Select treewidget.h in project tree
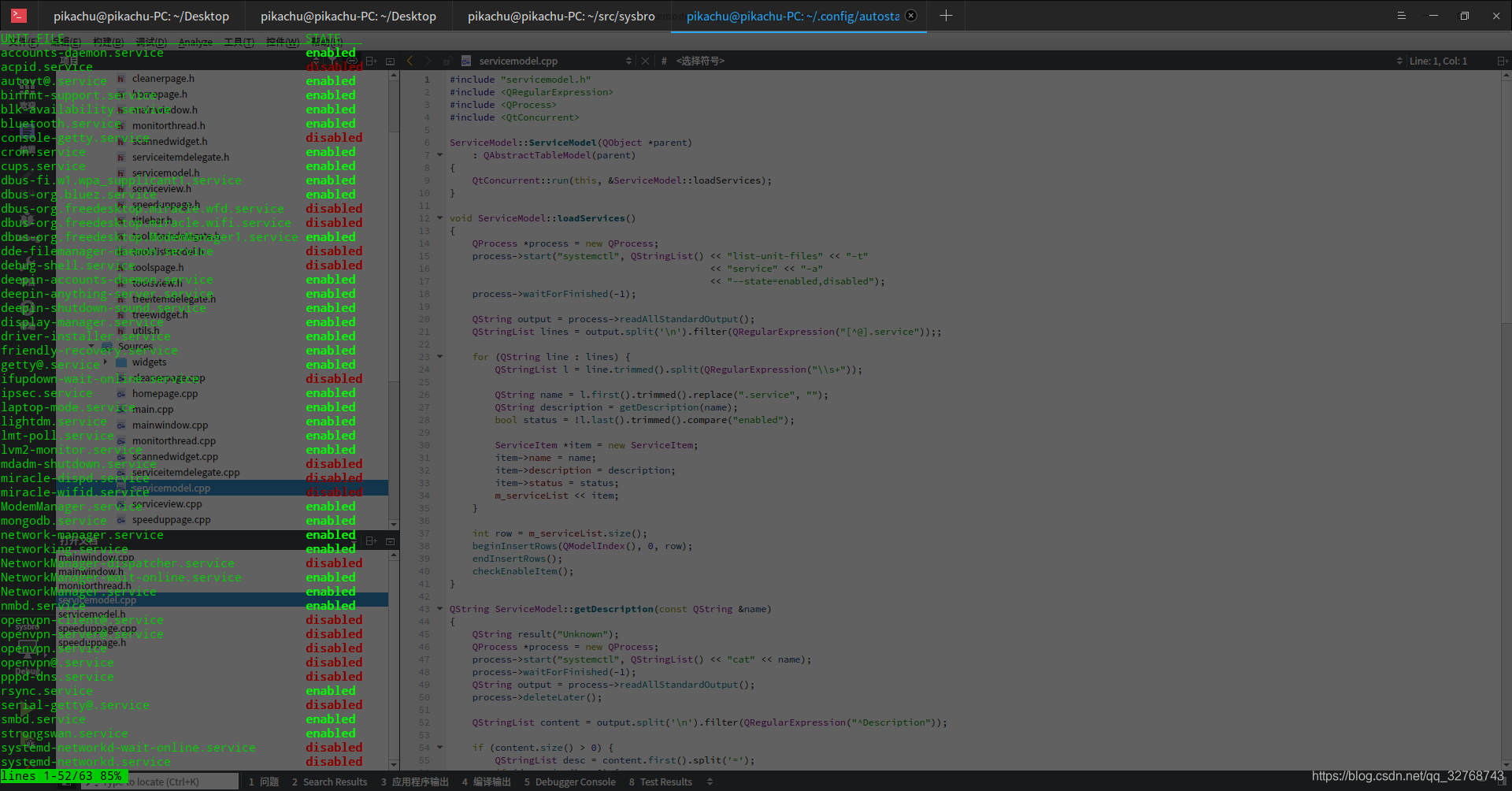The image size is (1512, 791). coord(160,314)
